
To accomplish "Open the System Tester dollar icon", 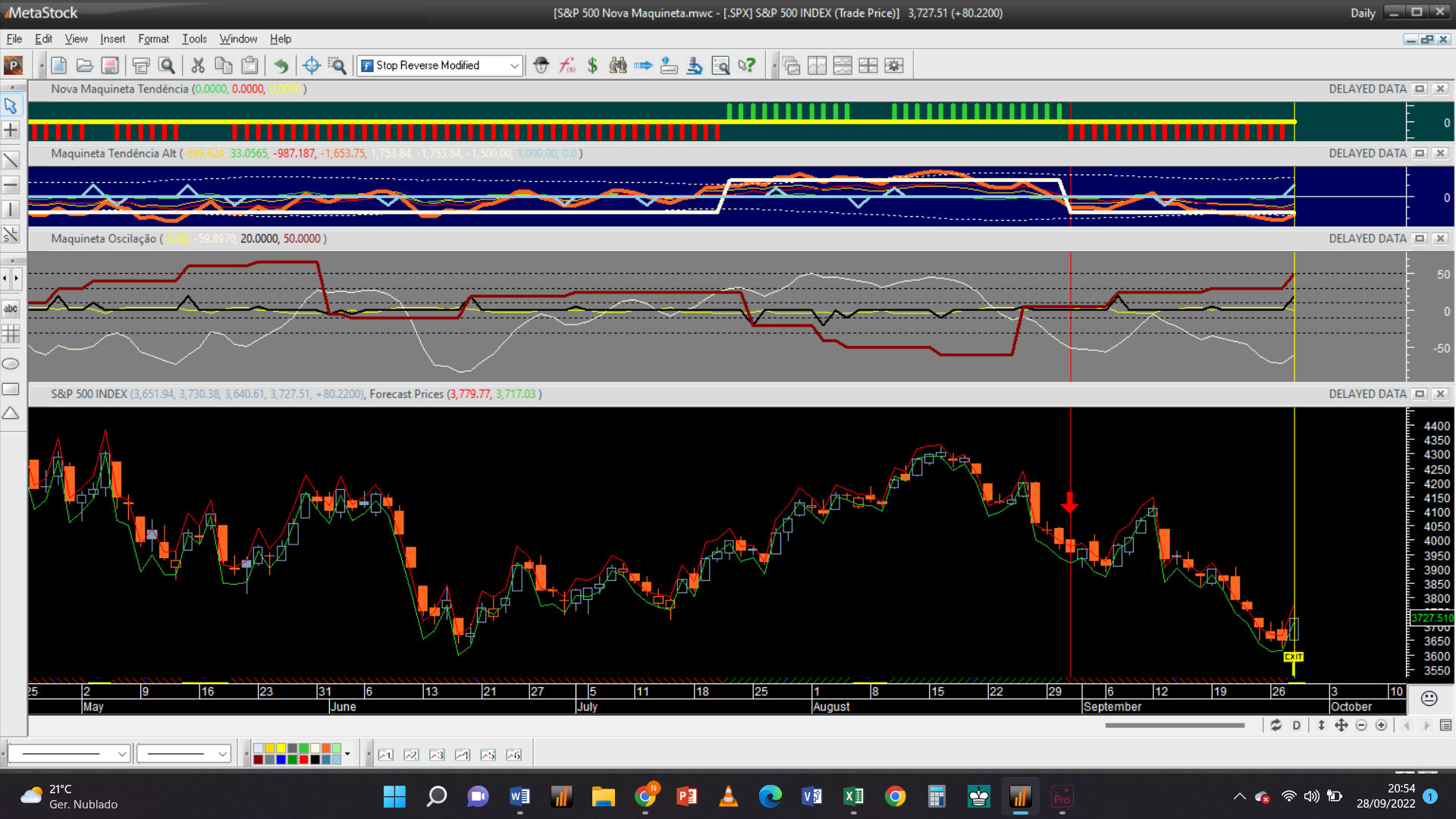I will [592, 65].
